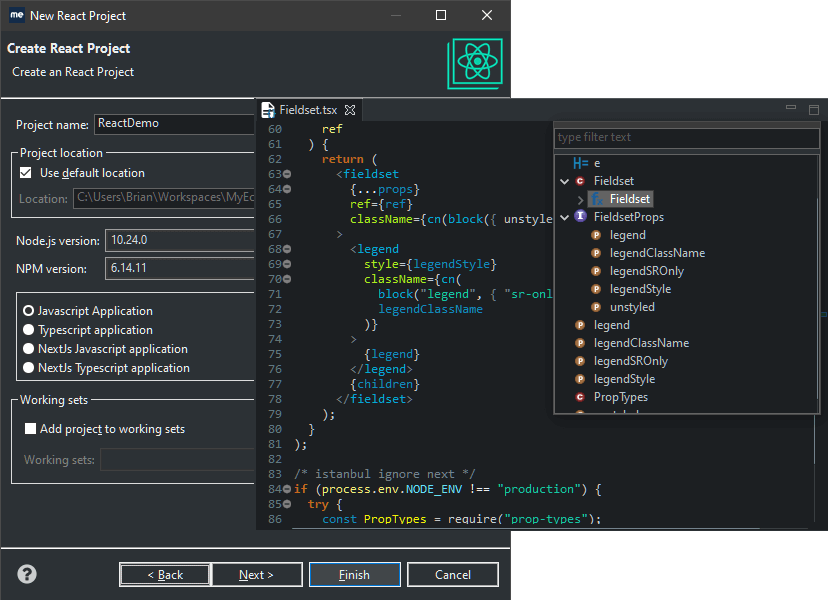Focus the Project name field containing ReactDemo
The width and height of the screenshot is (828, 600).
coord(174,124)
